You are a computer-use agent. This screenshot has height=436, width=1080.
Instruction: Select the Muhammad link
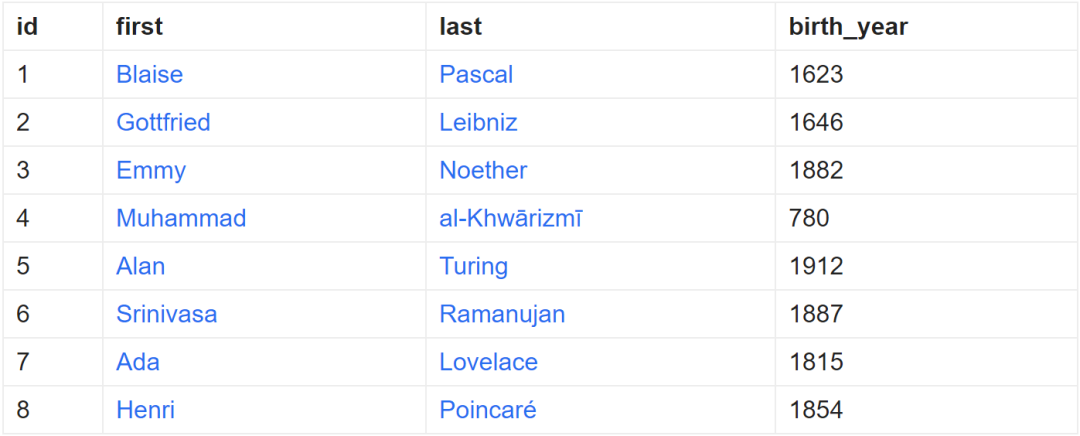(x=181, y=219)
